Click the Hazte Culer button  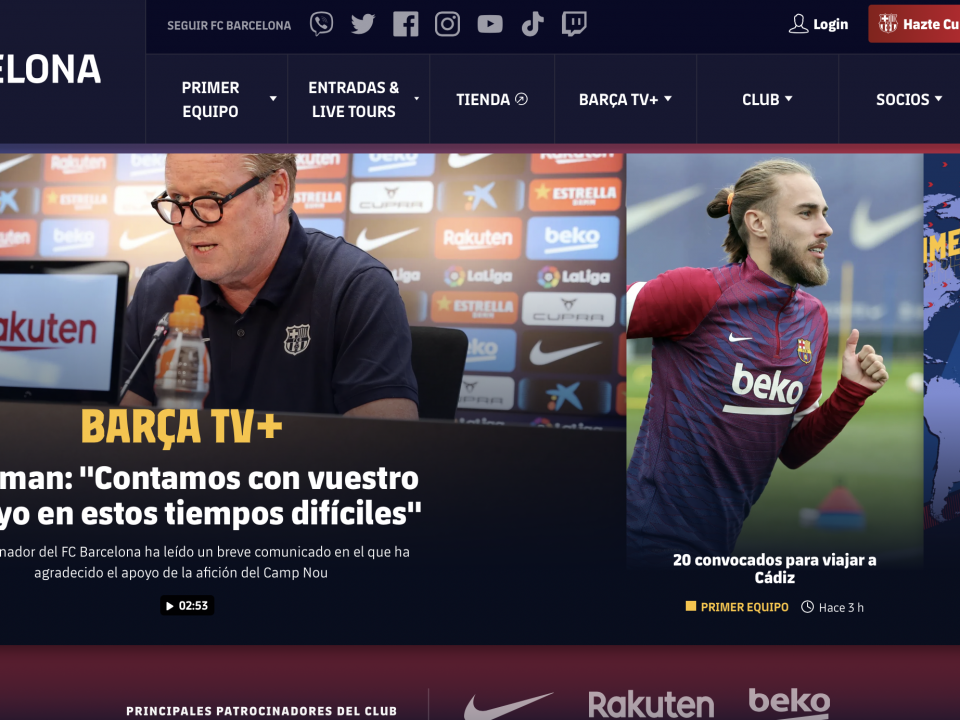click(x=914, y=24)
